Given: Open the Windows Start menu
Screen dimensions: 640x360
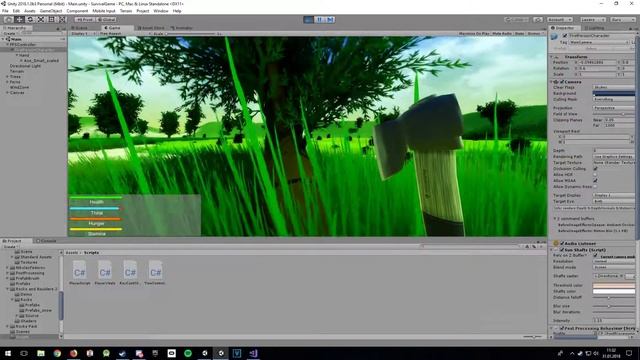Looking at the screenshot, I should coord(8,353).
